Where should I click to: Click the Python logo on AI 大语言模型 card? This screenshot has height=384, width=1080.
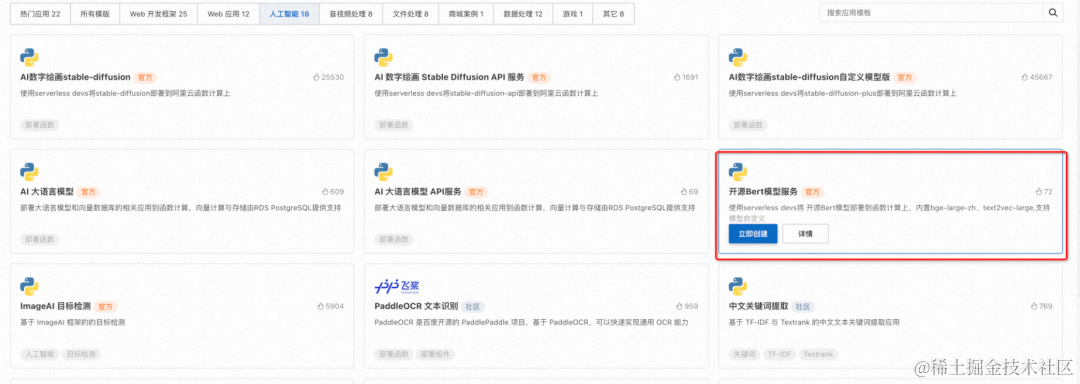pyautogui.click(x=29, y=172)
